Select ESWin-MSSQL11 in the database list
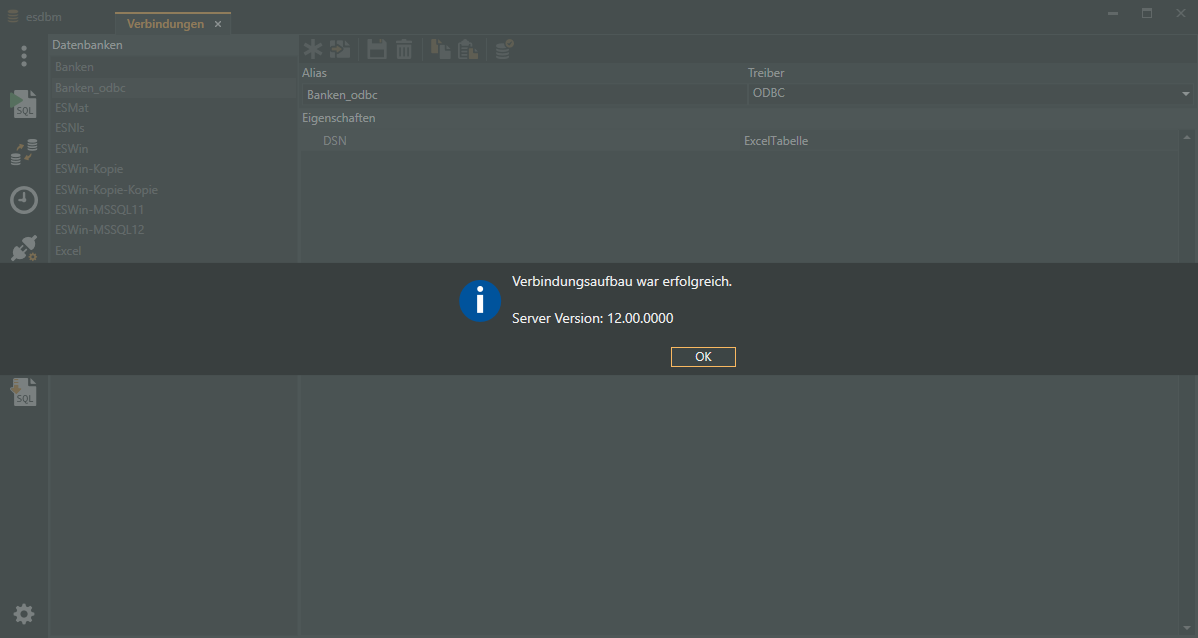 [x=100, y=210]
